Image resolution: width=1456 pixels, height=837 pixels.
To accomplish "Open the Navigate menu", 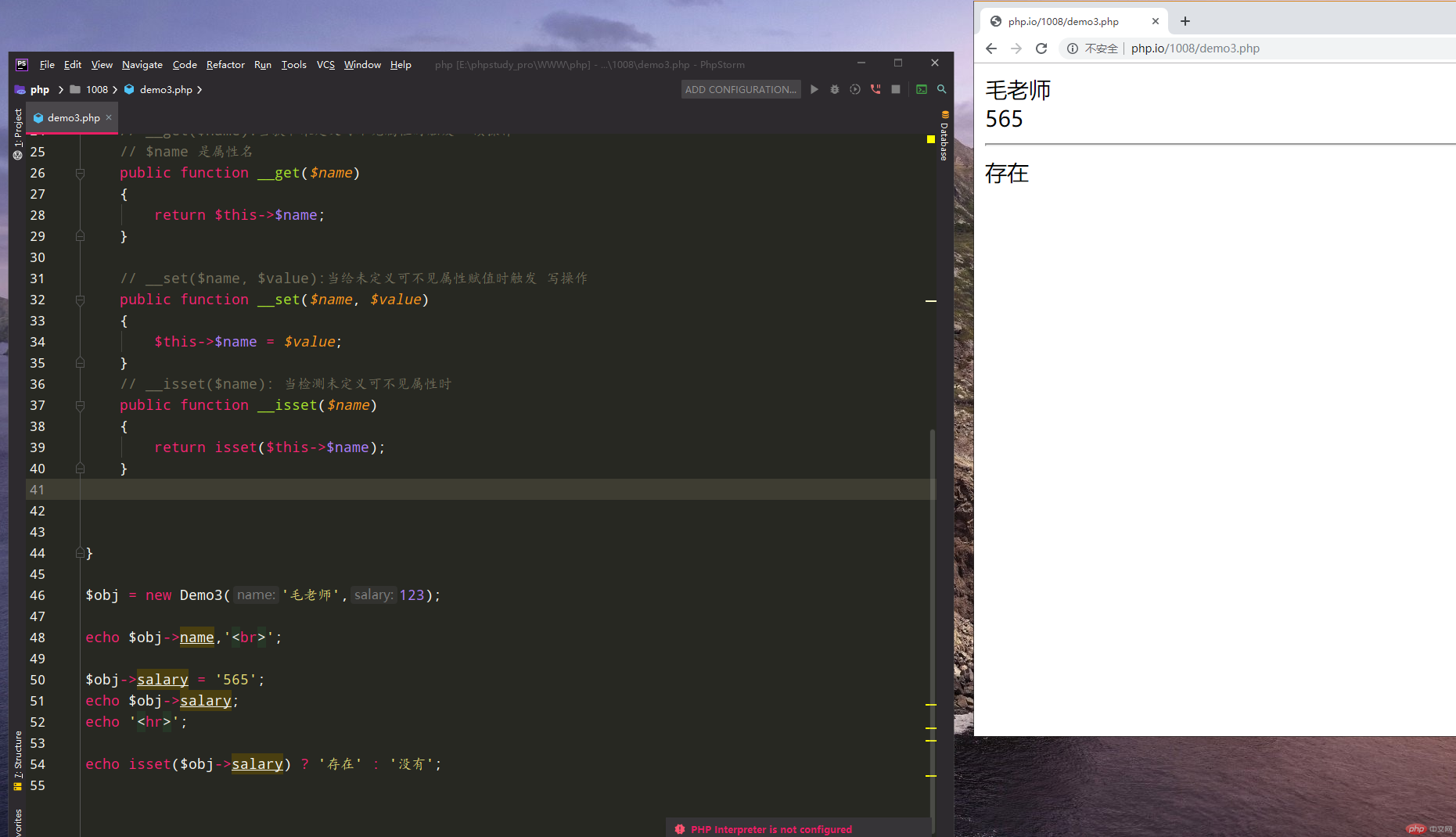I will [x=142, y=64].
